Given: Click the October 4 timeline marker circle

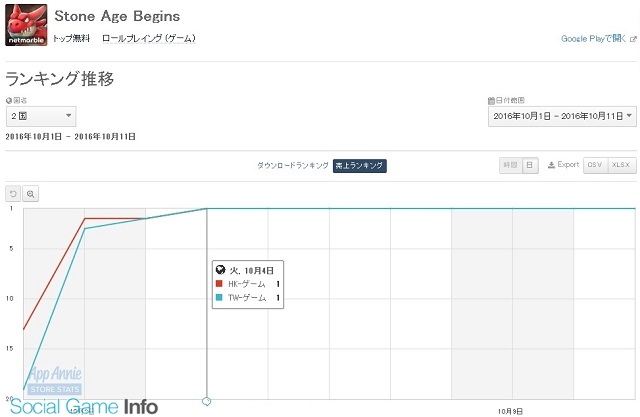Looking at the screenshot, I should pos(207,401).
